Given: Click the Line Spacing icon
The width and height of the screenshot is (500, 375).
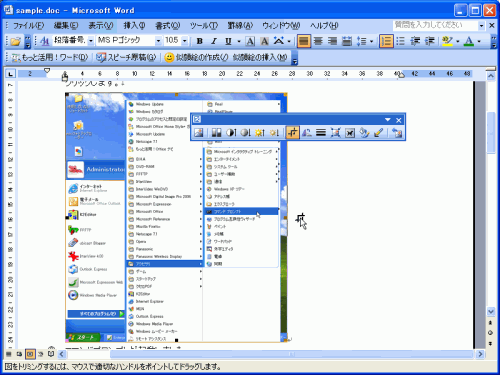Looking at the screenshot, I should coord(361,41).
